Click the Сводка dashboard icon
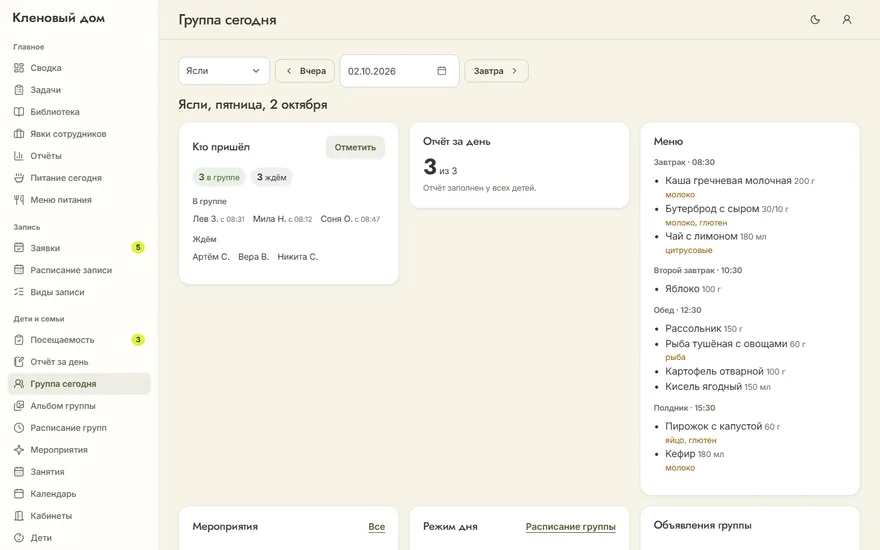This screenshot has height=550, width=880. (x=19, y=68)
